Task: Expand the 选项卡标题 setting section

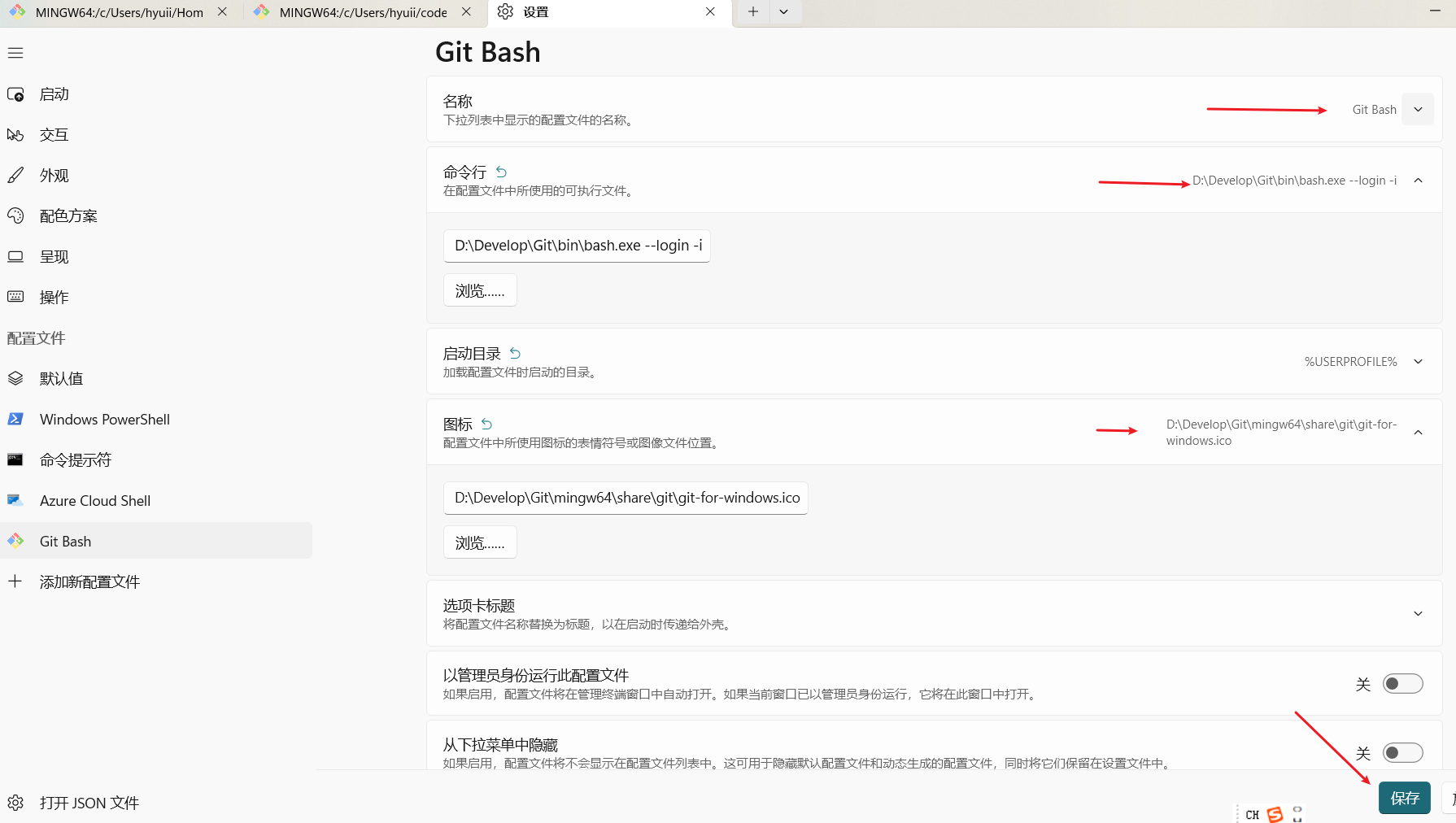Action: click(x=1418, y=614)
